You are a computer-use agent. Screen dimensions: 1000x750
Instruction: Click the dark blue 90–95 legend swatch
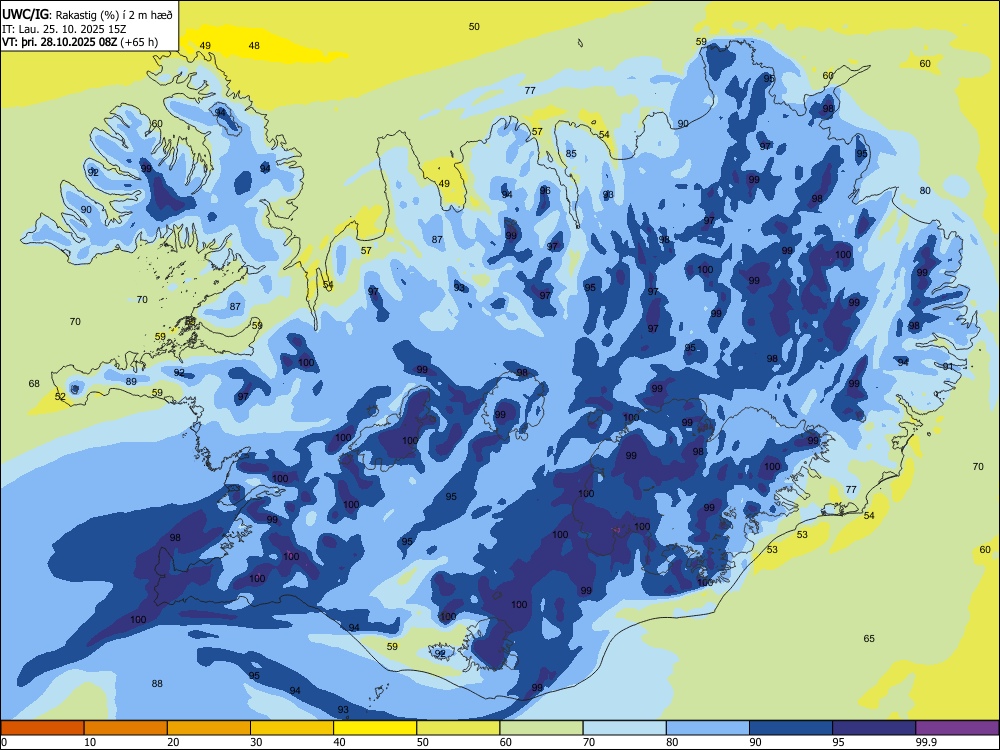click(791, 728)
